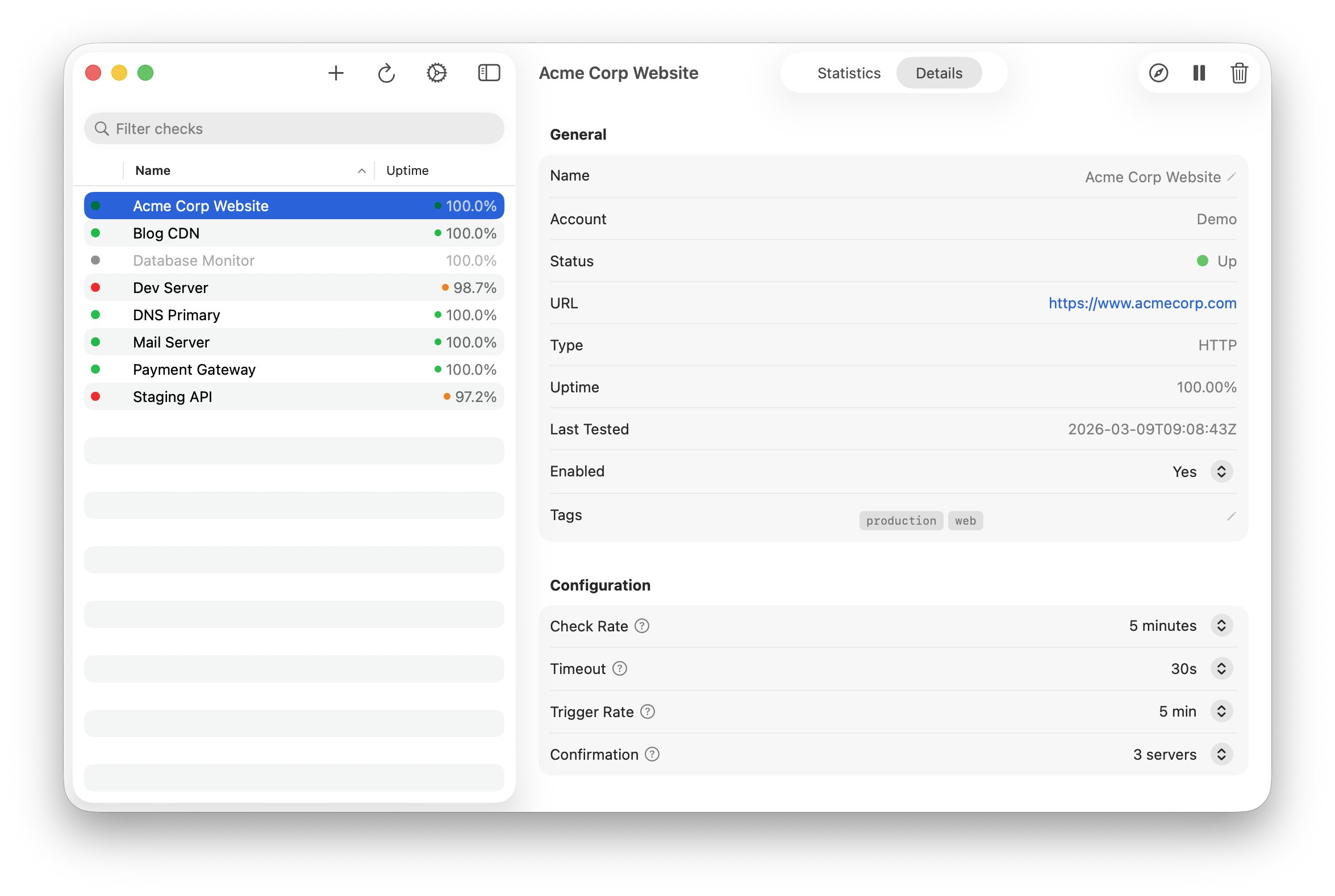Open the https://www.acmecorp.com link

[x=1142, y=303]
